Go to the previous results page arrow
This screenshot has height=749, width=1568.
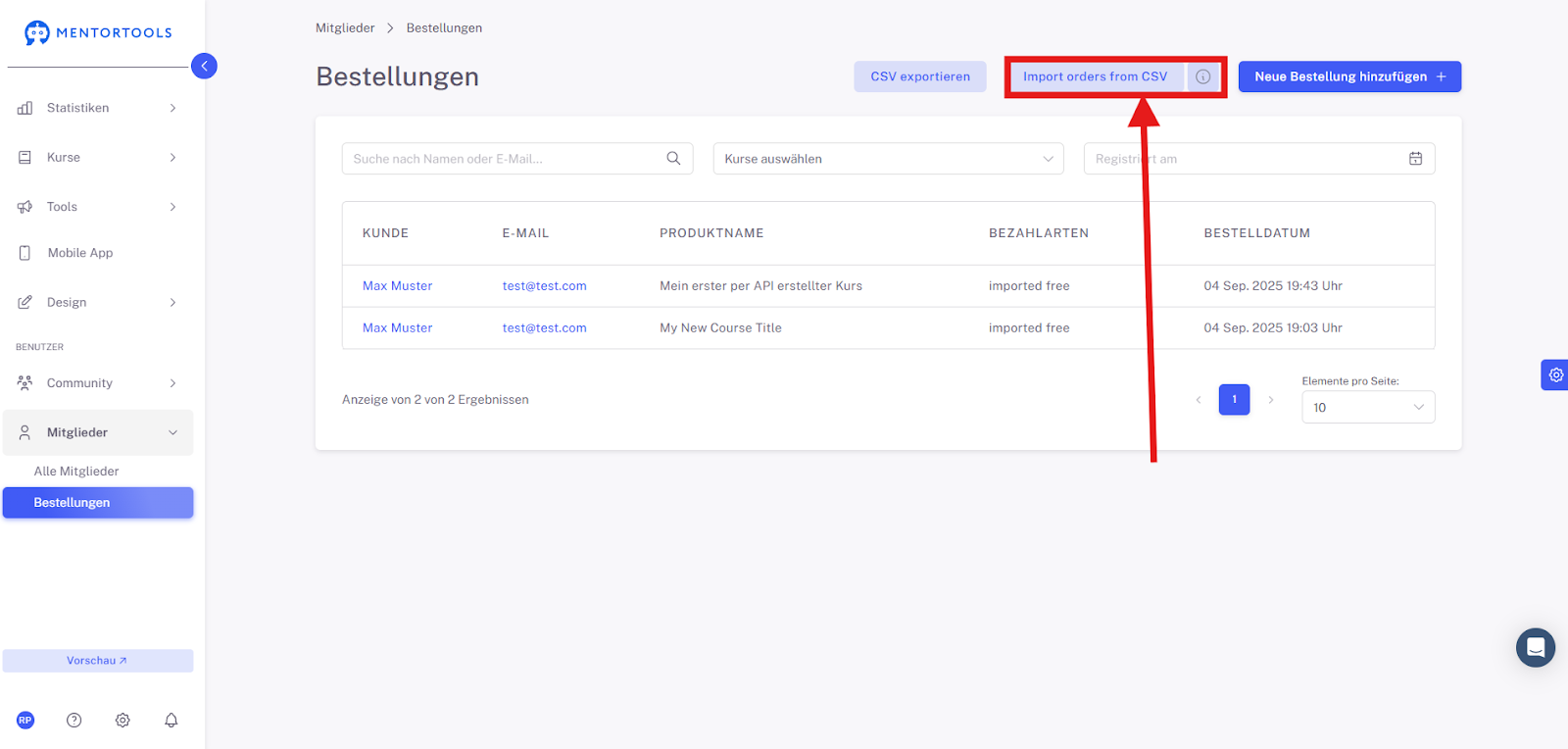[x=1198, y=399]
